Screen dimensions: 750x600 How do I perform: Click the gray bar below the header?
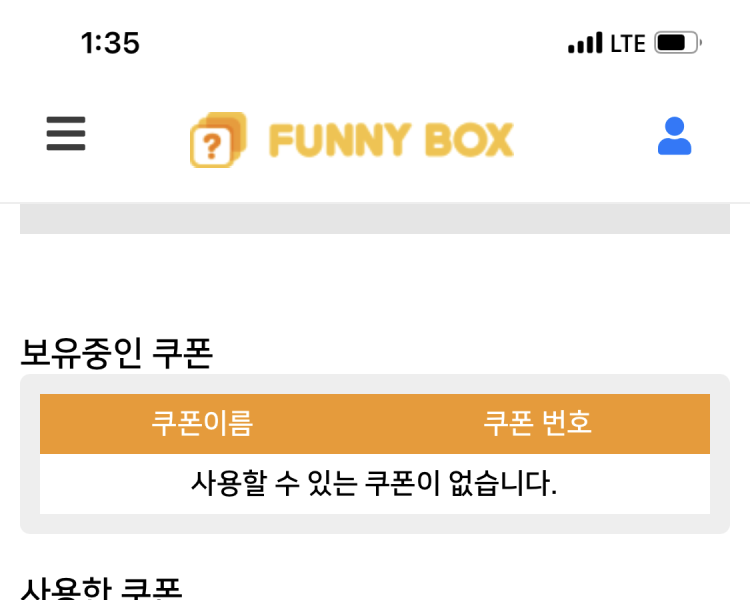point(374,219)
